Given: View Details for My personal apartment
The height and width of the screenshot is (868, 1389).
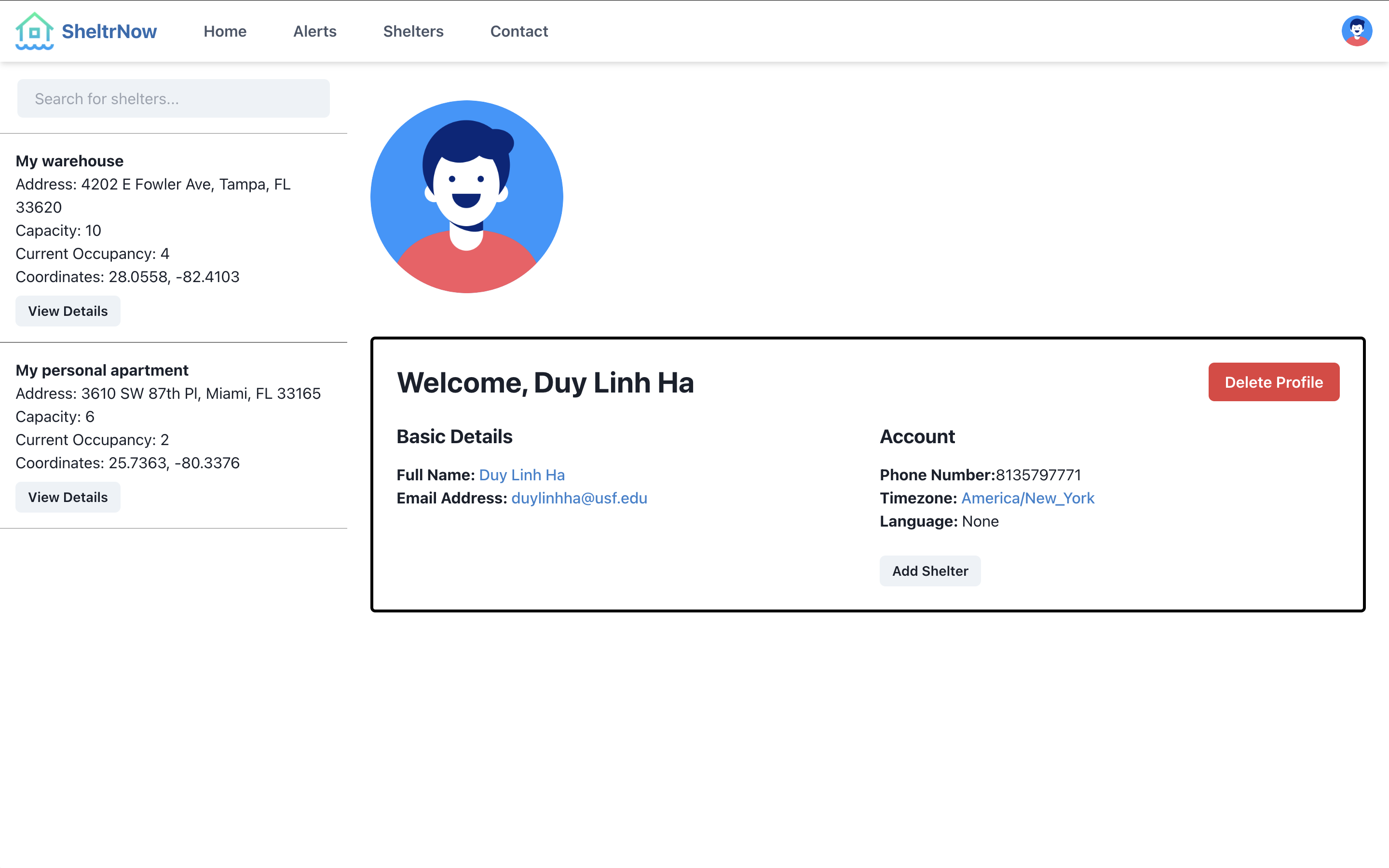Looking at the screenshot, I should 68,497.
